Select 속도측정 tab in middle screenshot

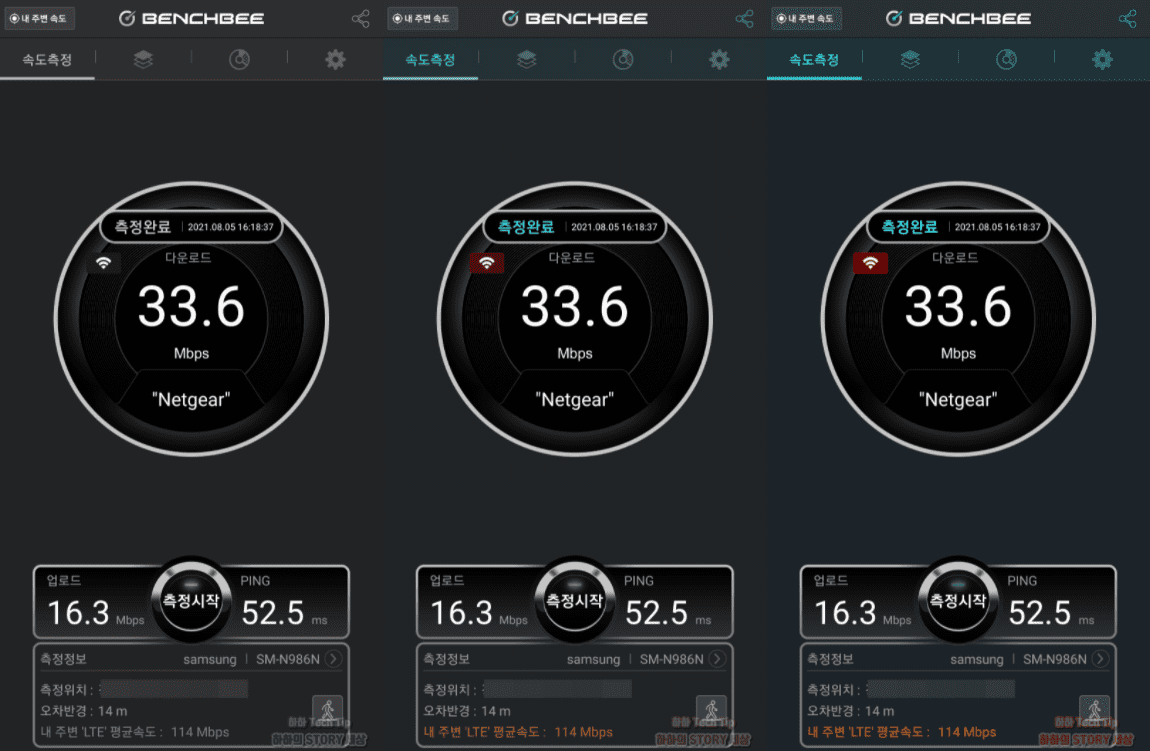tap(431, 59)
